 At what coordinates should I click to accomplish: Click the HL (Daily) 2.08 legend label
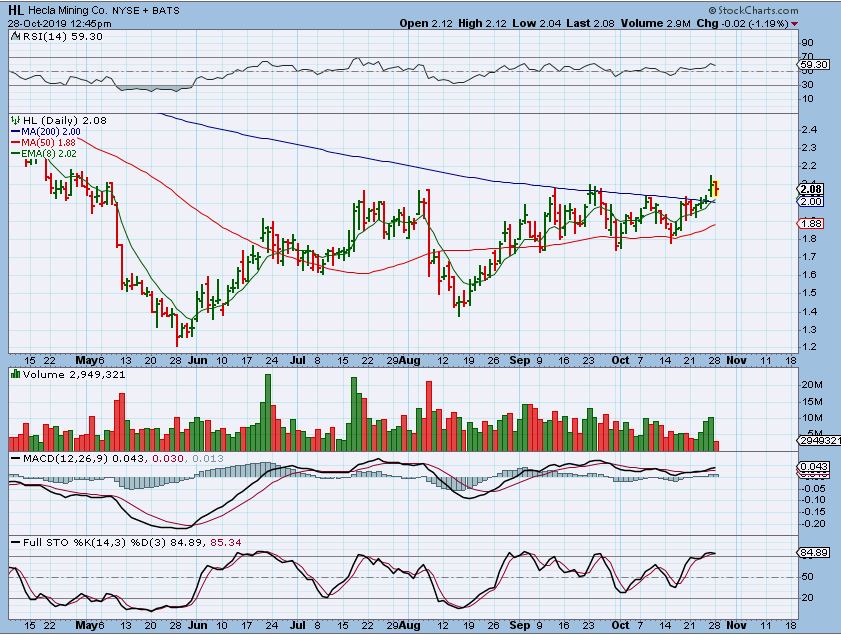64,121
